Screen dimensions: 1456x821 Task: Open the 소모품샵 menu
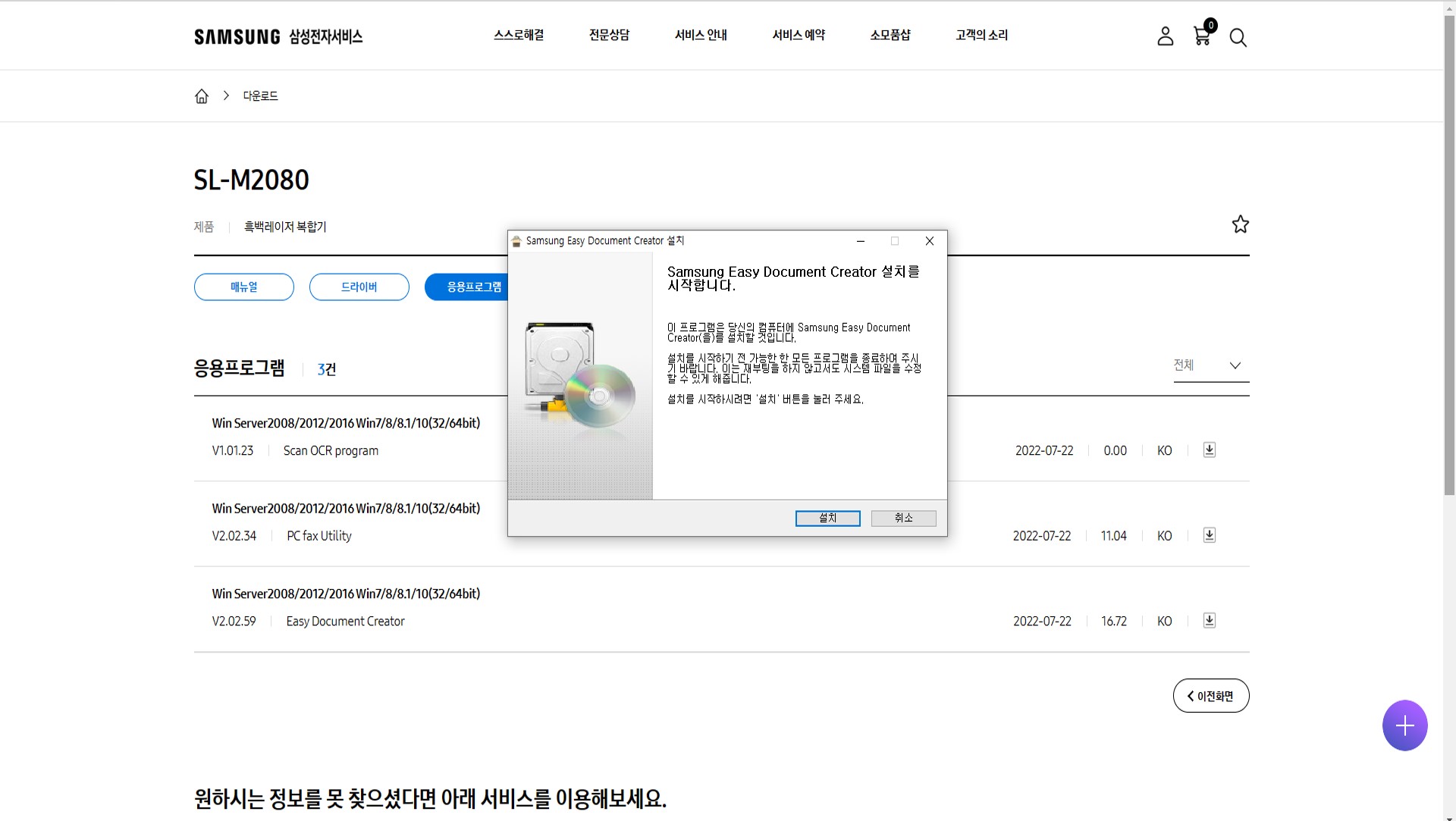[890, 35]
